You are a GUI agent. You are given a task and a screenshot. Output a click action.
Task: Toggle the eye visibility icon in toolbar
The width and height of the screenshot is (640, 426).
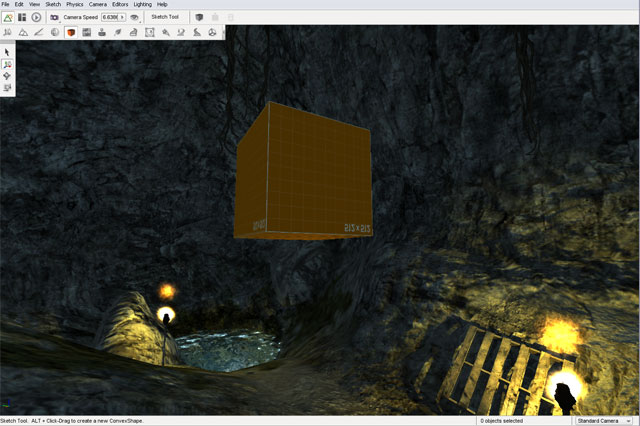[134, 18]
